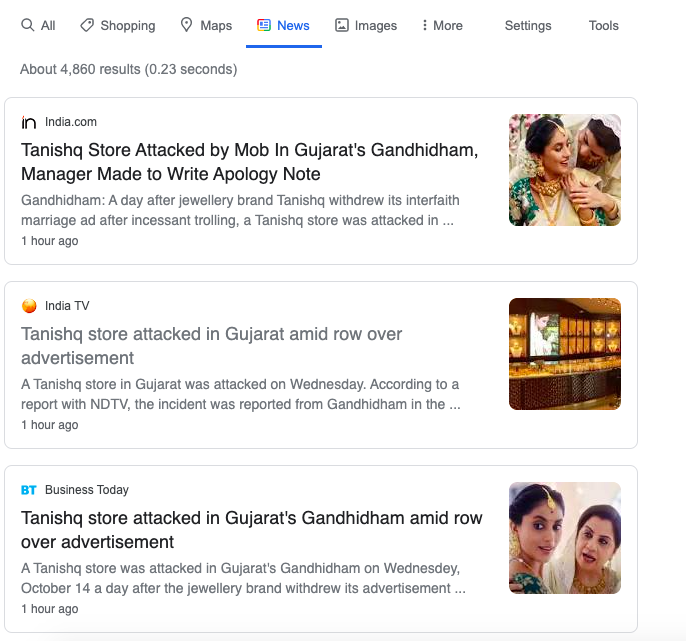This screenshot has width=686, height=641.
Task: Click the India.com couple thumbnail image
Action: click(565, 170)
